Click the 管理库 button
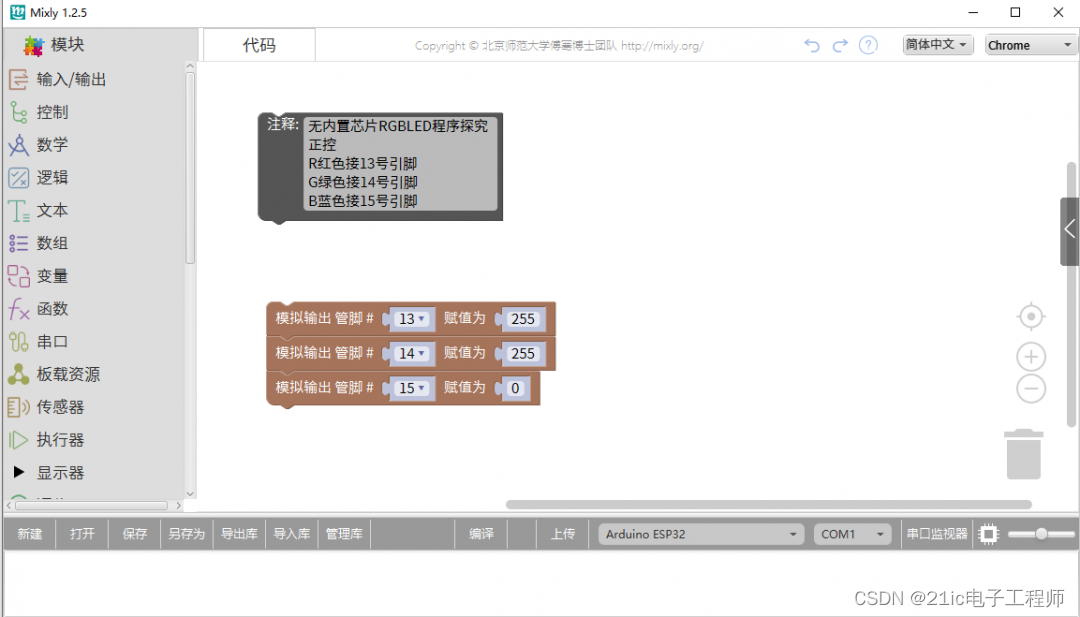Screen dimensions: 1080x617 pos(344,534)
